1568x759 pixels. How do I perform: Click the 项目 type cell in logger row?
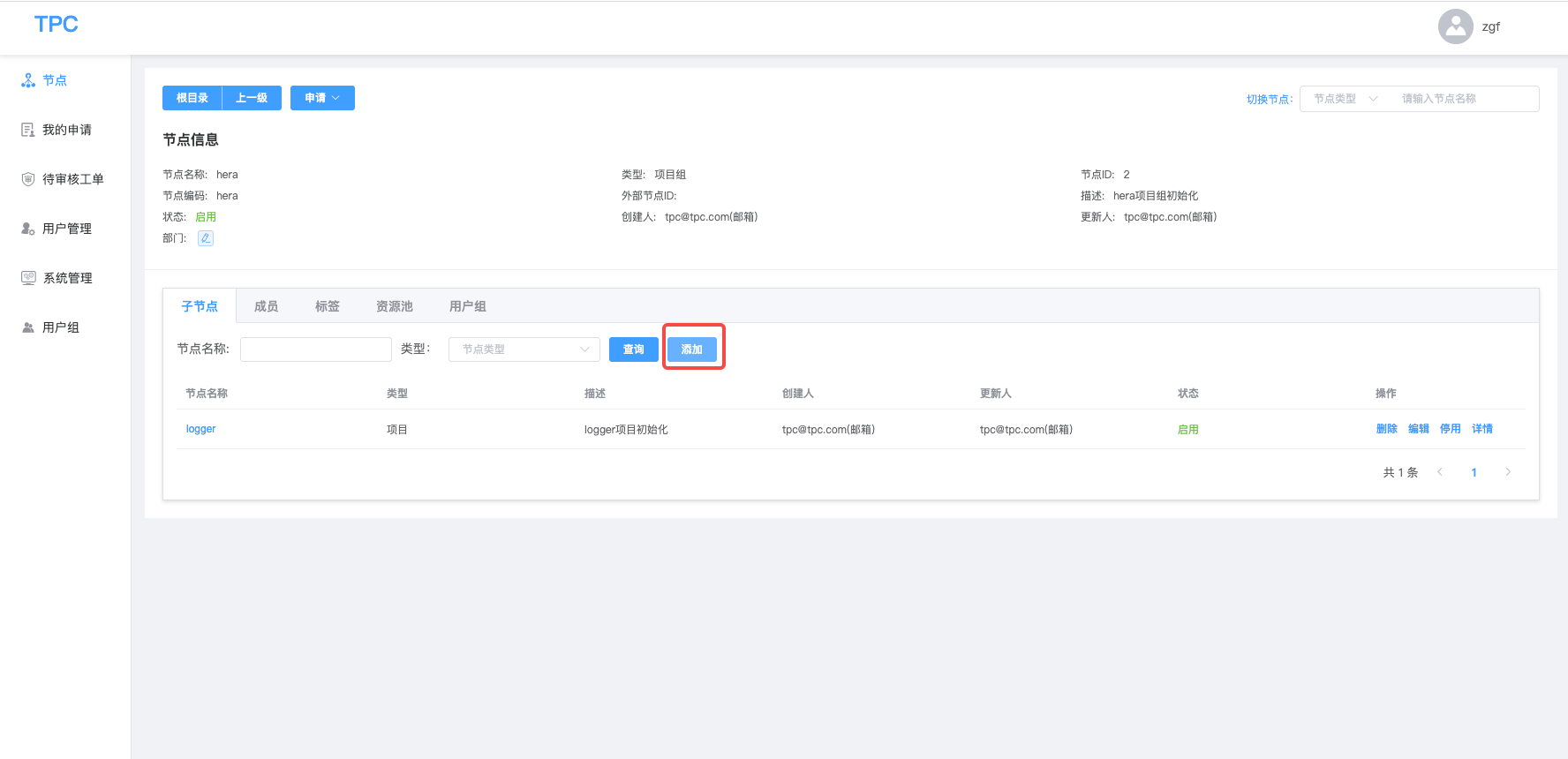pyautogui.click(x=396, y=430)
